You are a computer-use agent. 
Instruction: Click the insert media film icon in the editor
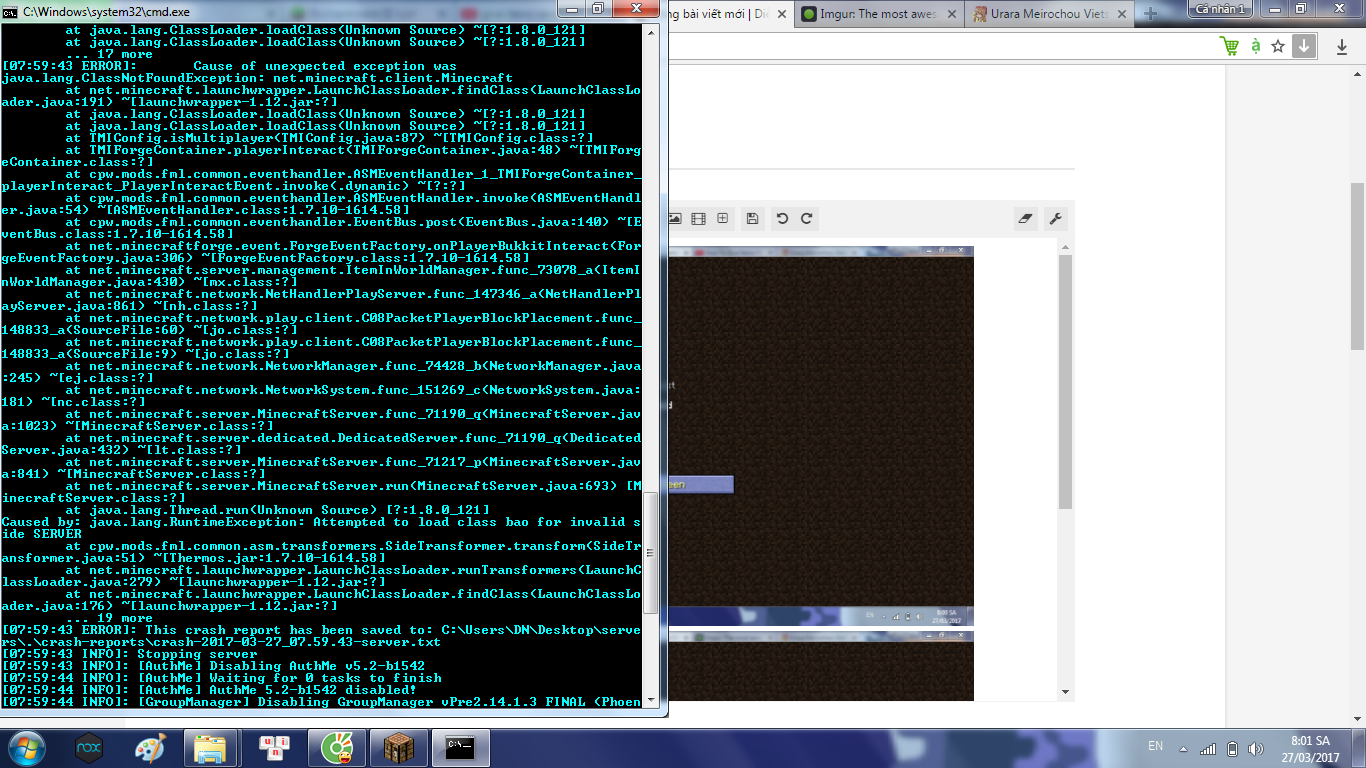699,218
